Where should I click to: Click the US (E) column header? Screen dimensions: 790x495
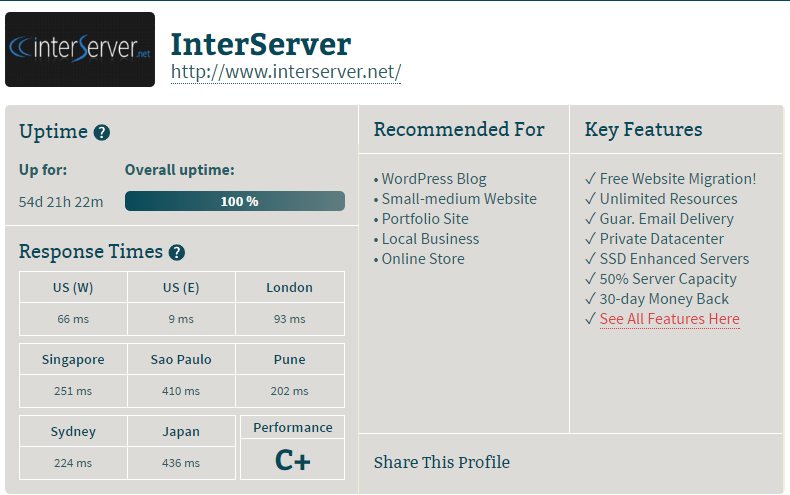click(x=181, y=287)
